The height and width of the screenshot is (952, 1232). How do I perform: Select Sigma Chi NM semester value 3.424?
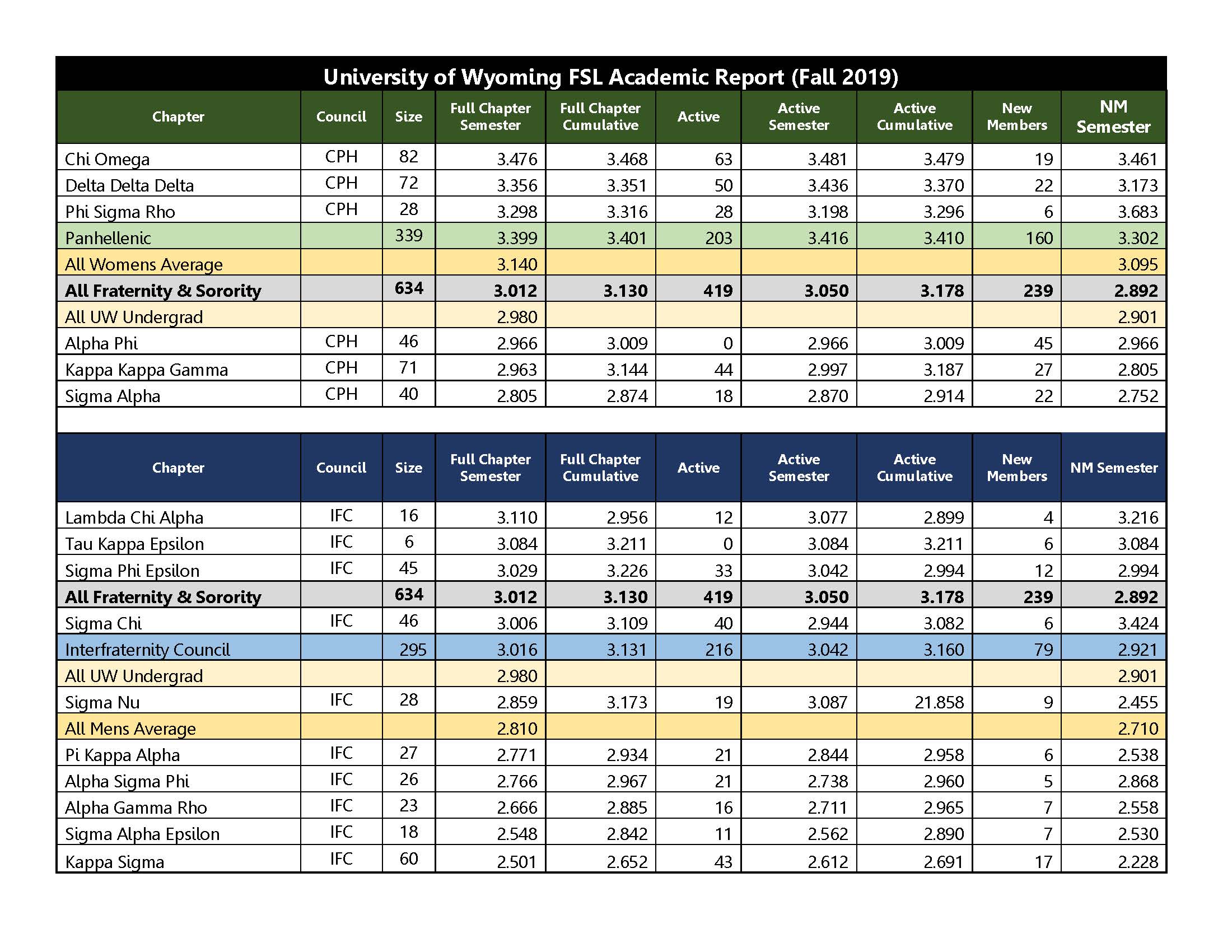click(x=1137, y=623)
